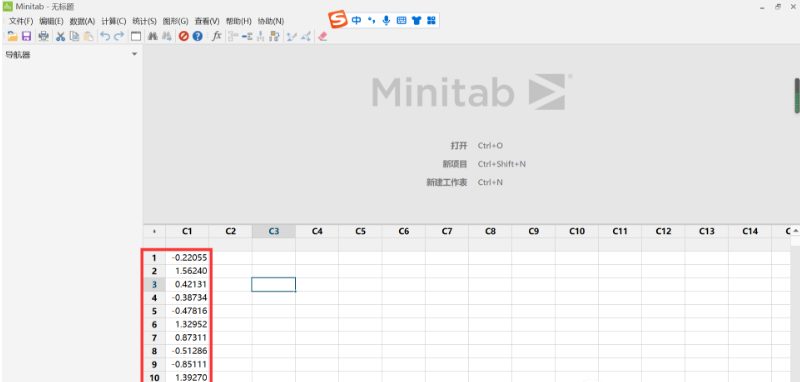The width and height of the screenshot is (800, 382).
Task: Toggle Sogou Chinese/English mode 中 icon
Action: tap(356, 20)
